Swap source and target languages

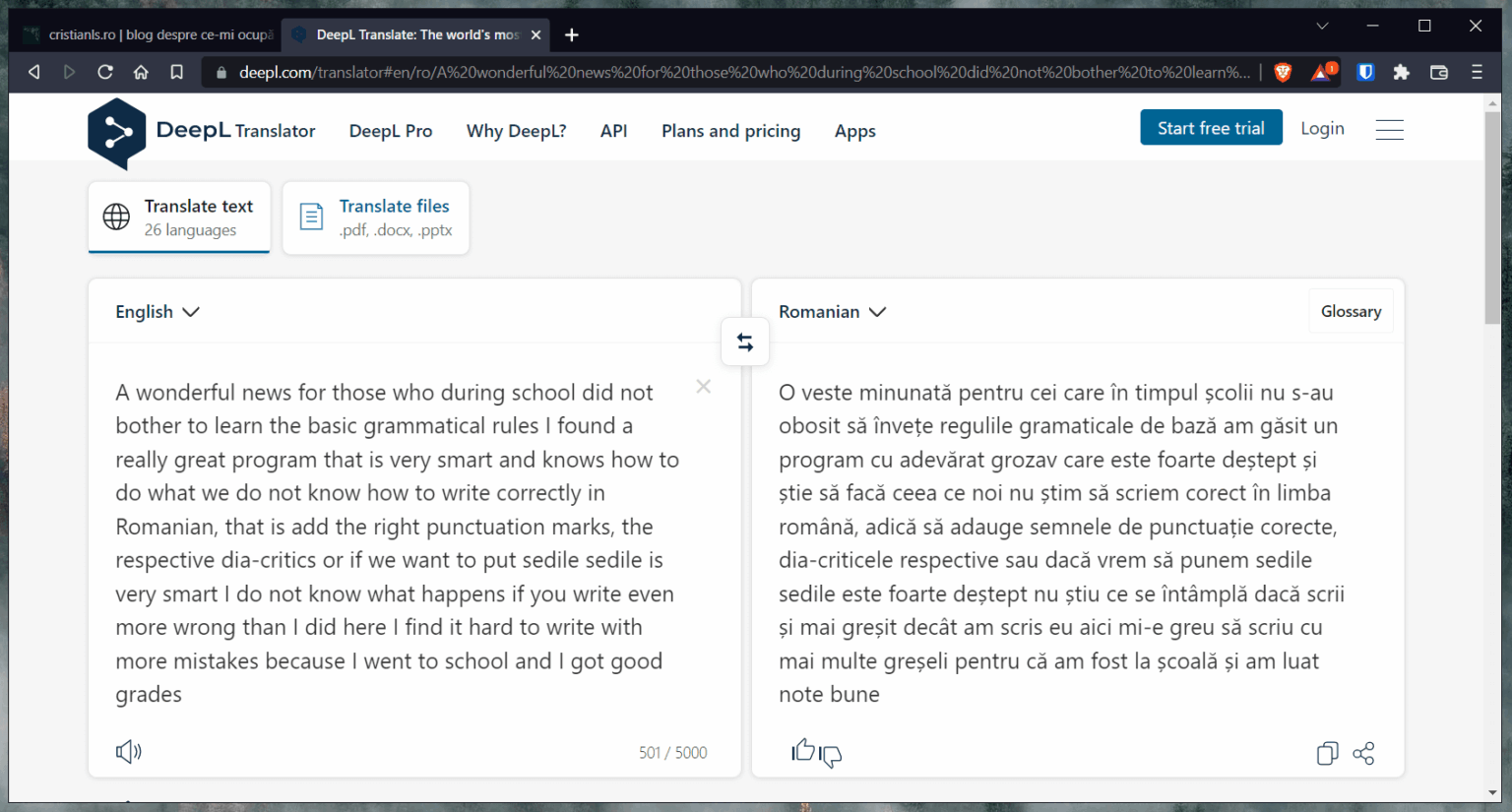pyautogui.click(x=745, y=343)
